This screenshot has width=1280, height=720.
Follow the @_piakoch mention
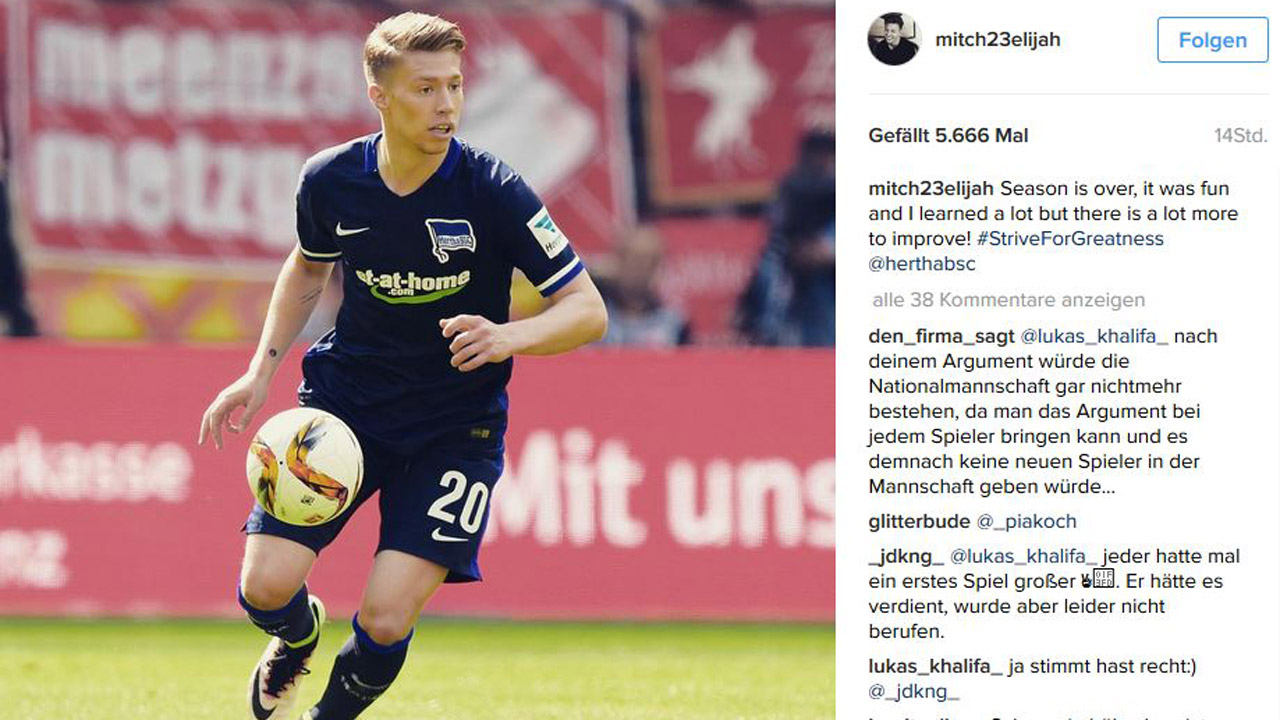point(1026,521)
